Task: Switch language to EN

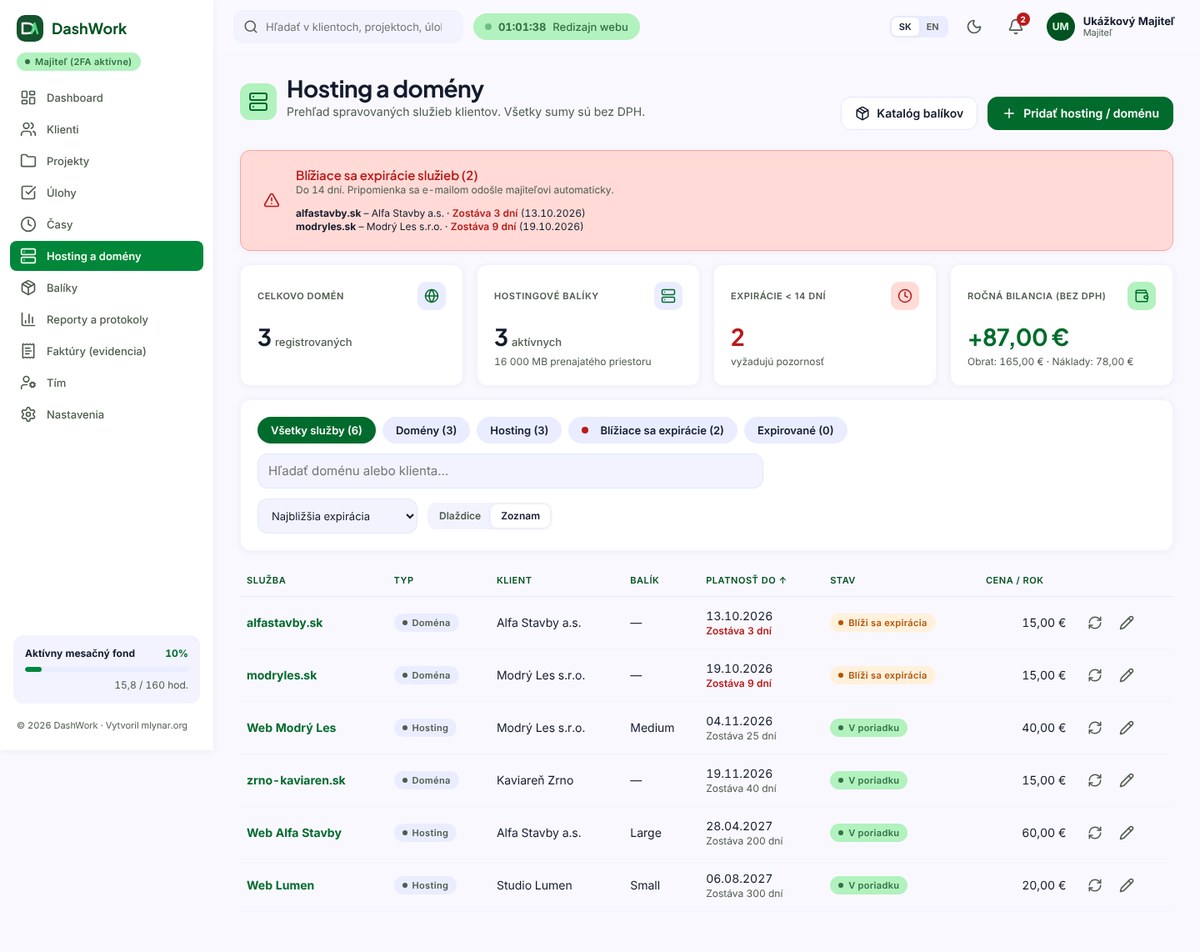Action: pos(932,27)
